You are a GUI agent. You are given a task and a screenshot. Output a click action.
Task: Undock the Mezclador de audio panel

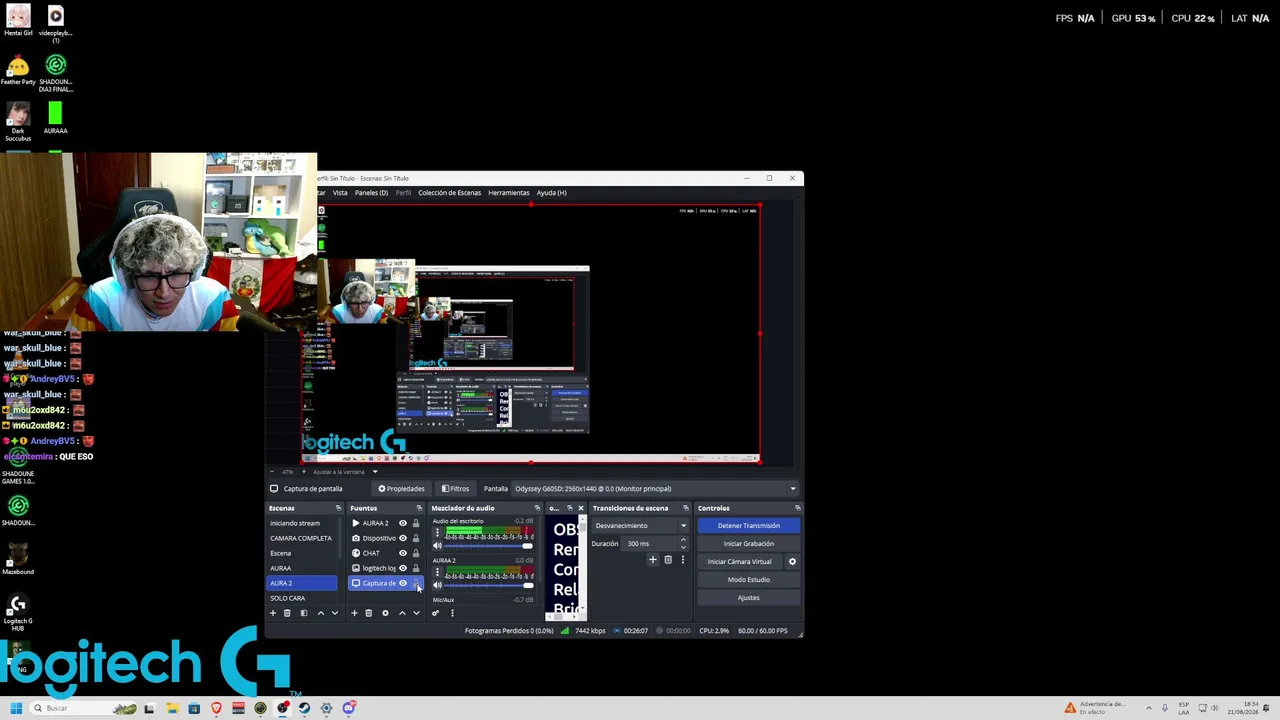click(x=537, y=508)
